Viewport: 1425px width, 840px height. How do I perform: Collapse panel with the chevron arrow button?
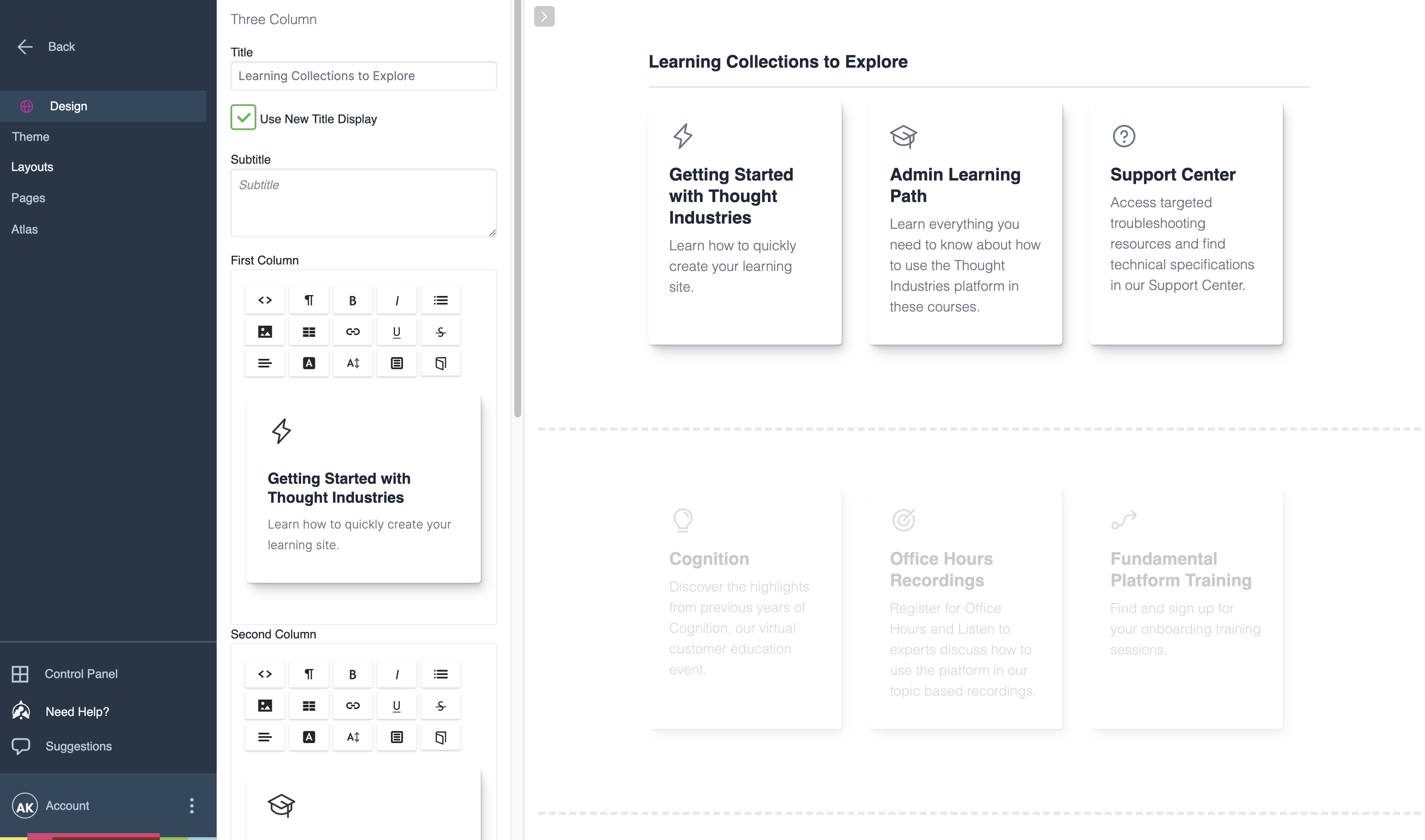[x=544, y=16]
